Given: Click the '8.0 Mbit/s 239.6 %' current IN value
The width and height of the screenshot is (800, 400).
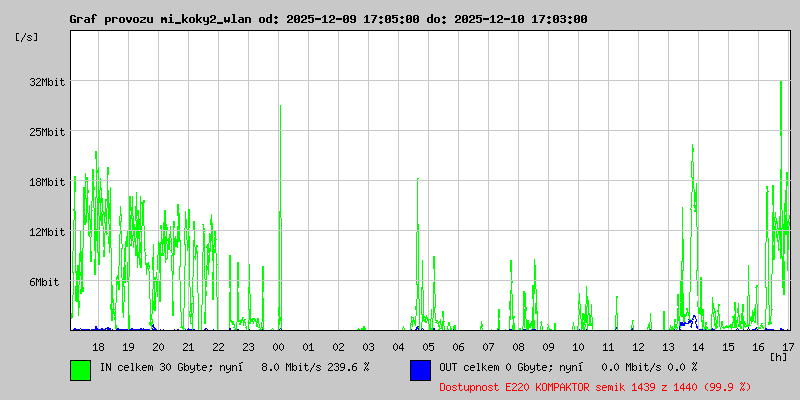Looking at the screenshot, I should tap(315, 367).
